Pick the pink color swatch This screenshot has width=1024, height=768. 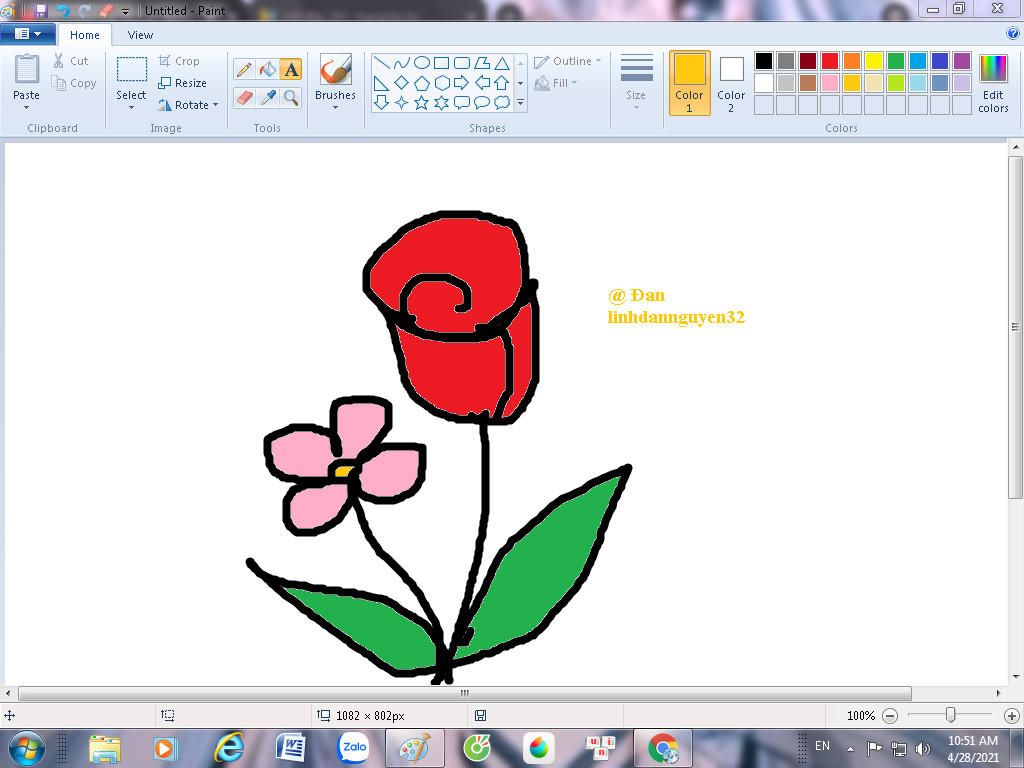830,83
